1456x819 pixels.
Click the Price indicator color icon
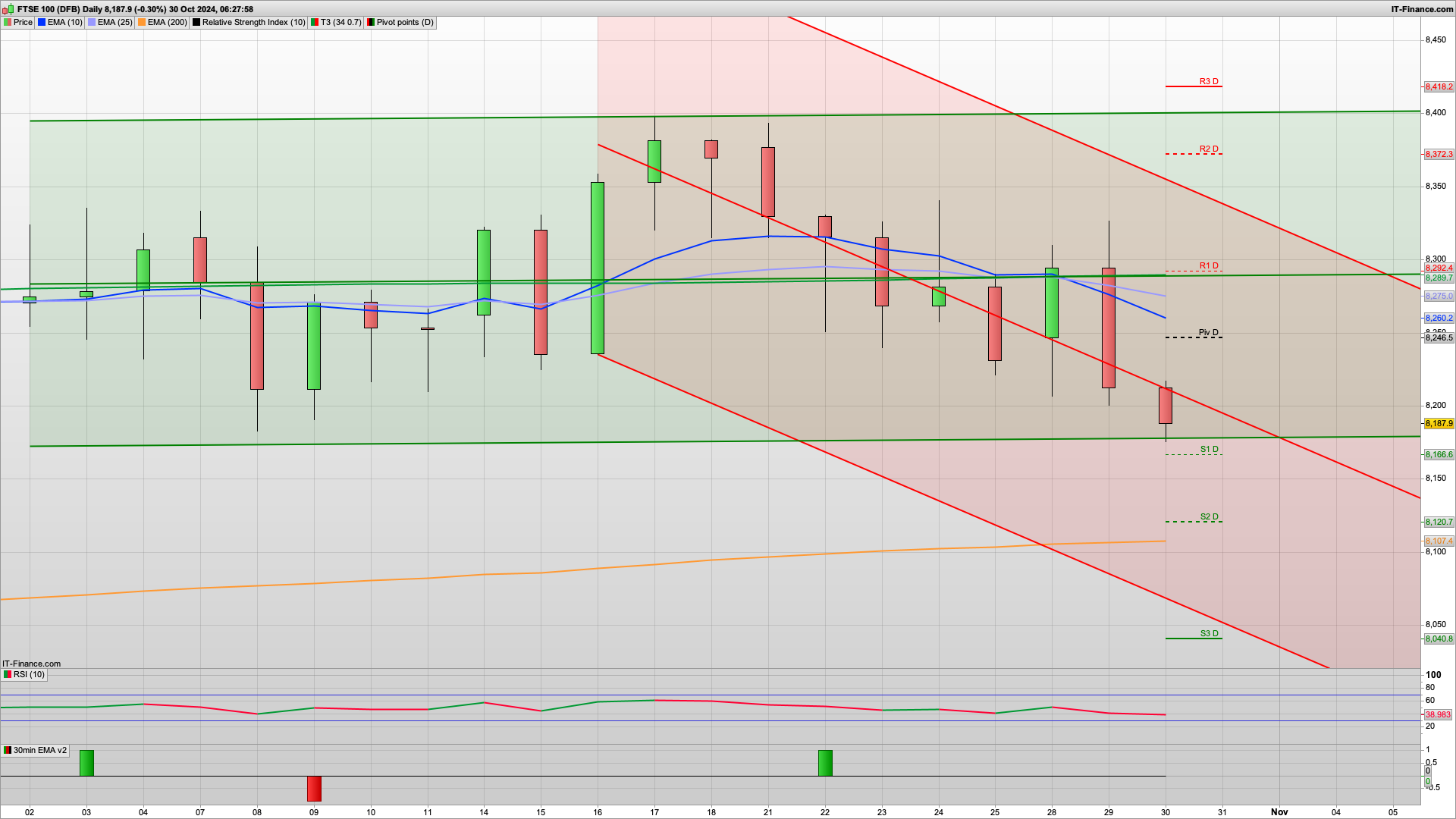coord(8,22)
